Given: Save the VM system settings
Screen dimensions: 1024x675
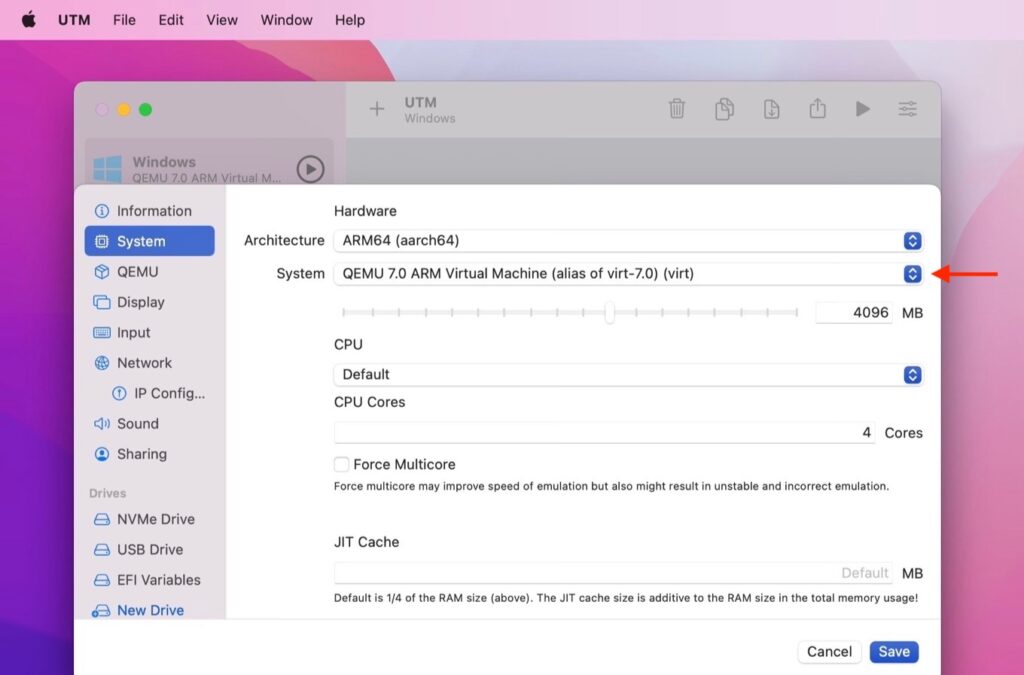Looking at the screenshot, I should (x=893, y=651).
